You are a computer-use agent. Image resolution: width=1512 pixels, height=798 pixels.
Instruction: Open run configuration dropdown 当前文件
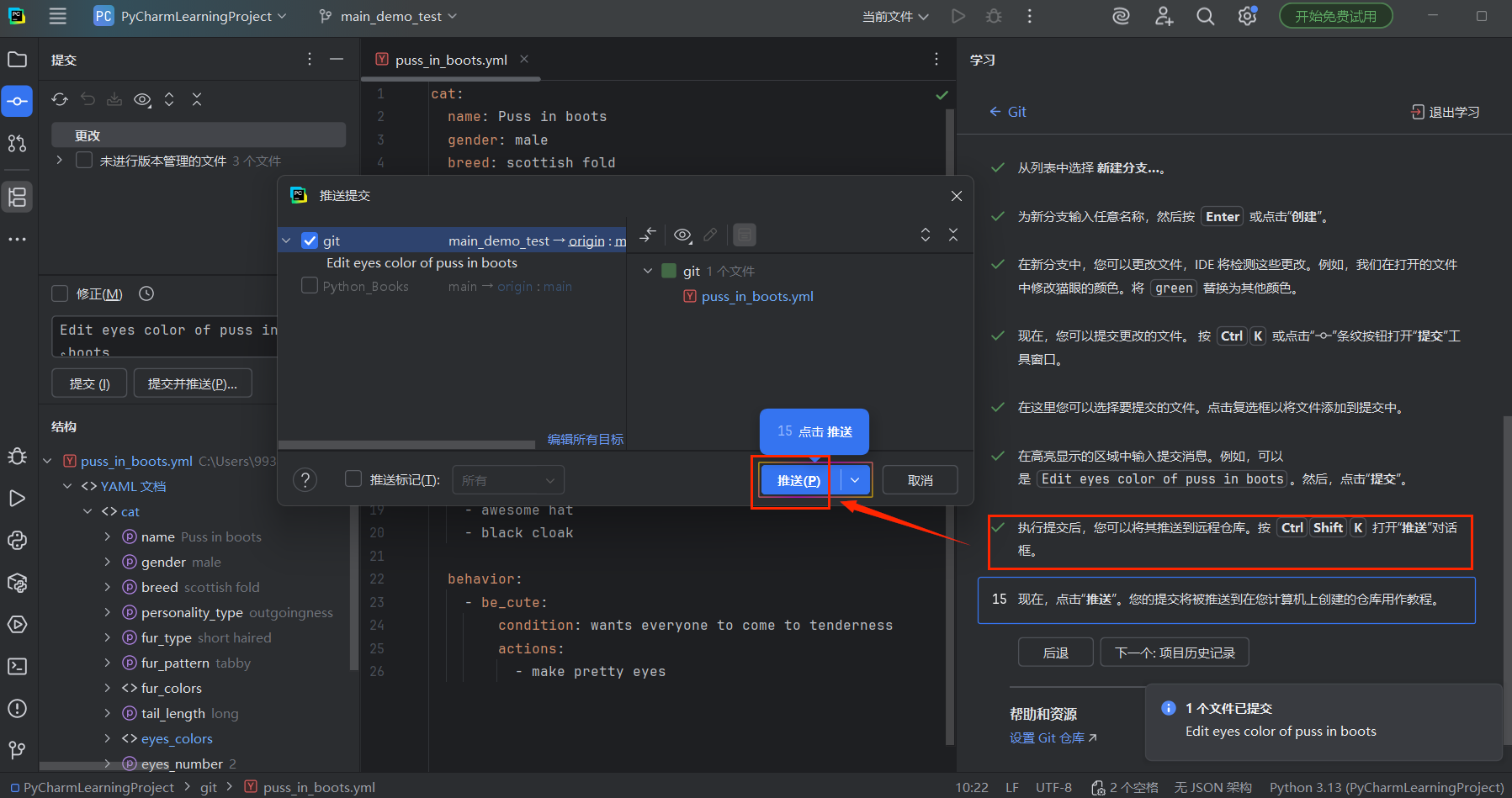(895, 16)
